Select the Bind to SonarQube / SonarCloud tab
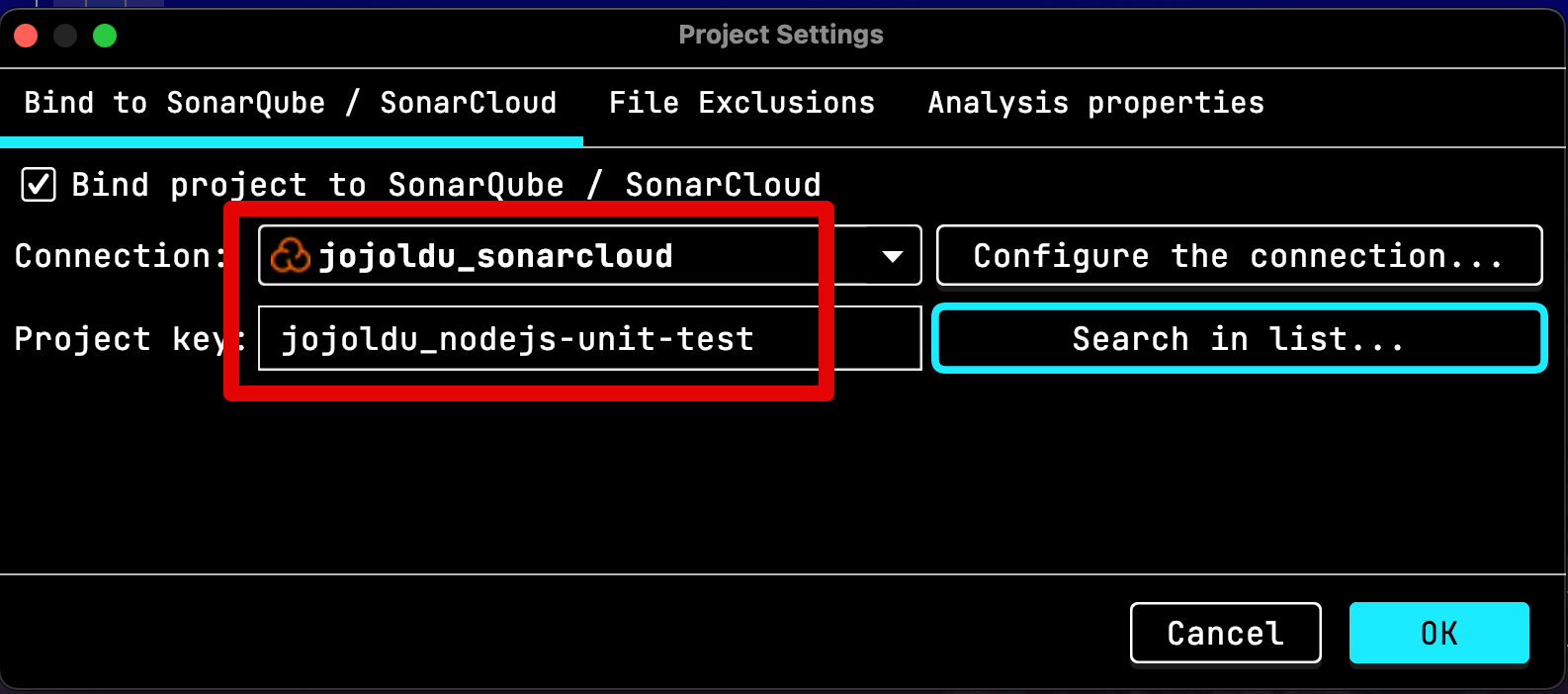The image size is (1568, 694). point(291,103)
